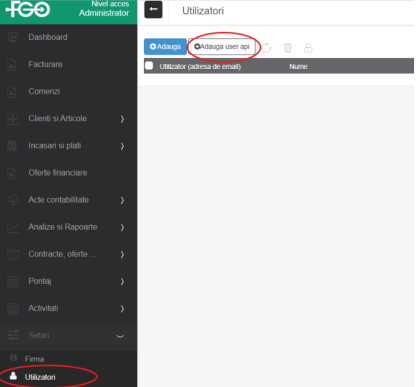Click the trash delete icon
The width and height of the screenshot is (420, 387).
point(288,48)
